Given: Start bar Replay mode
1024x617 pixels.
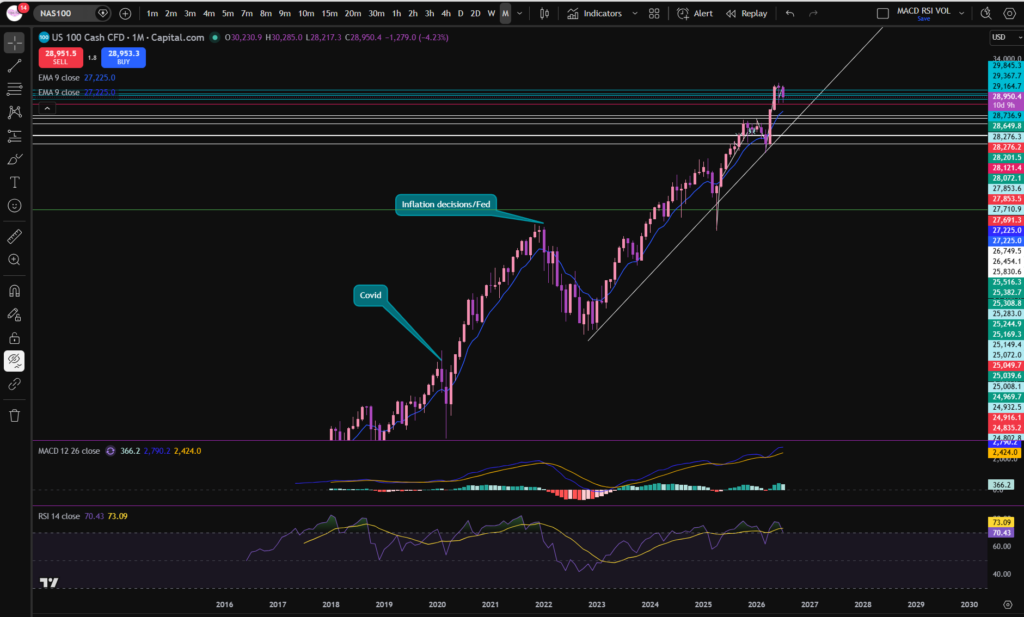Looking at the screenshot, I should (746, 13).
